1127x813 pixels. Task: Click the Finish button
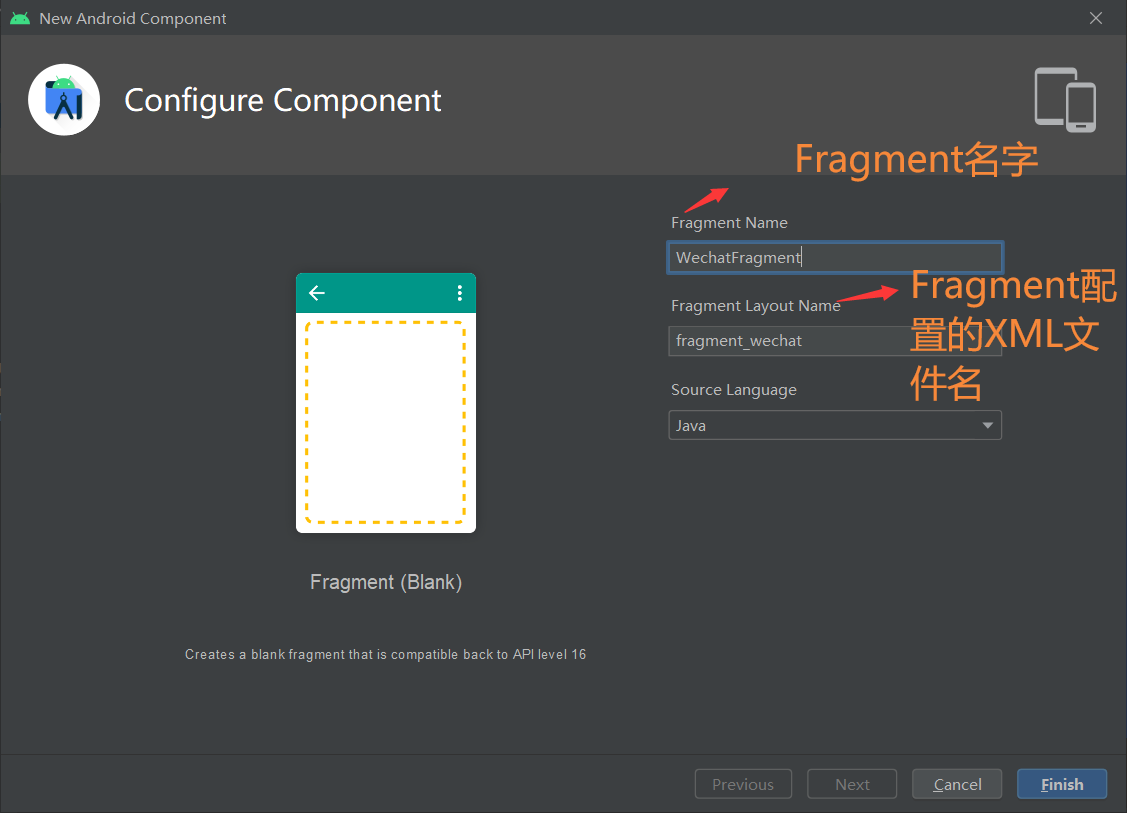pyautogui.click(x=1062, y=784)
